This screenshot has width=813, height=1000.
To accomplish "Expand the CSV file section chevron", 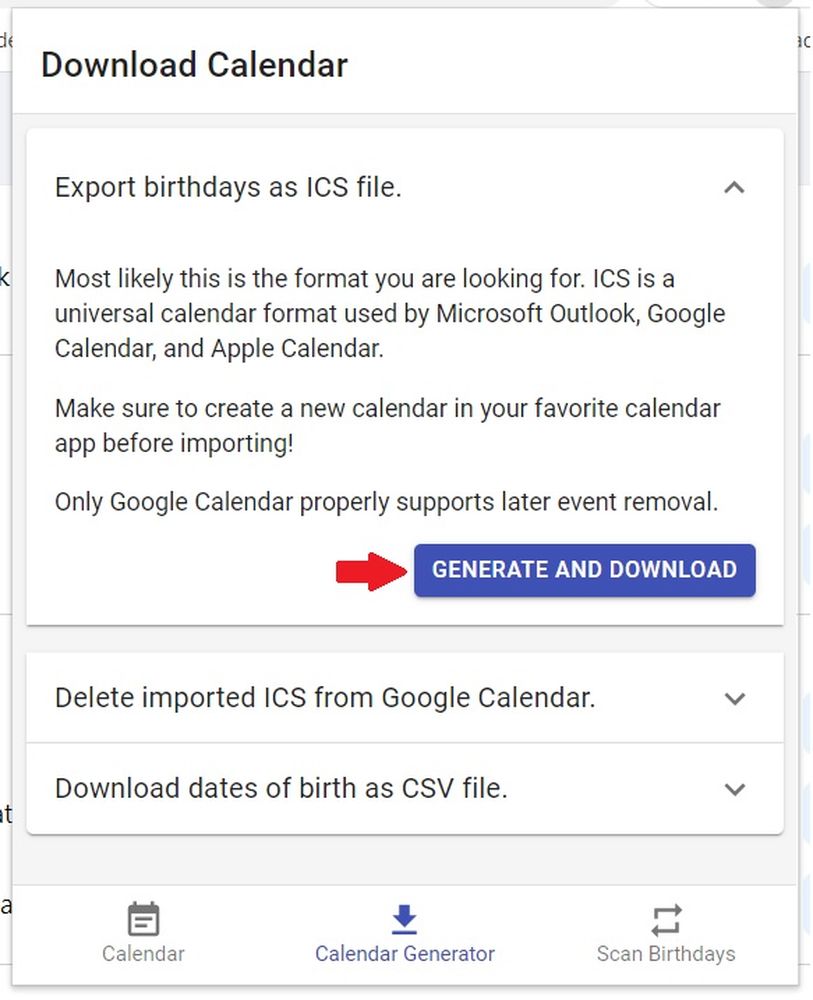I will pos(735,789).
